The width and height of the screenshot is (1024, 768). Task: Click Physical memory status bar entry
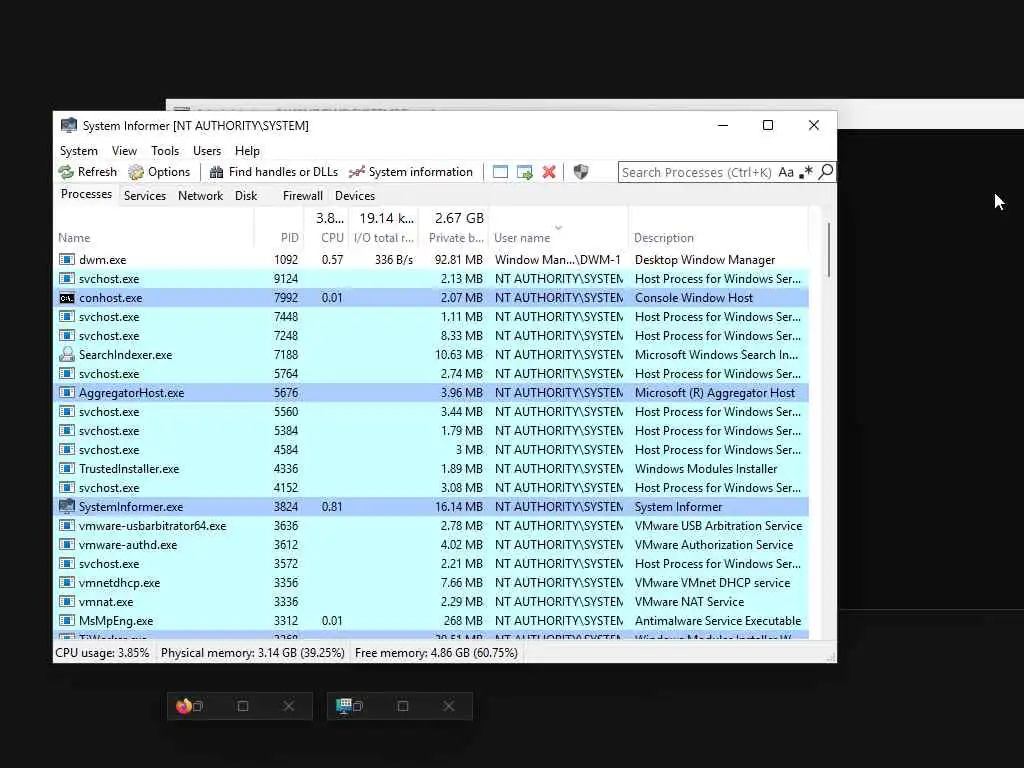point(253,652)
